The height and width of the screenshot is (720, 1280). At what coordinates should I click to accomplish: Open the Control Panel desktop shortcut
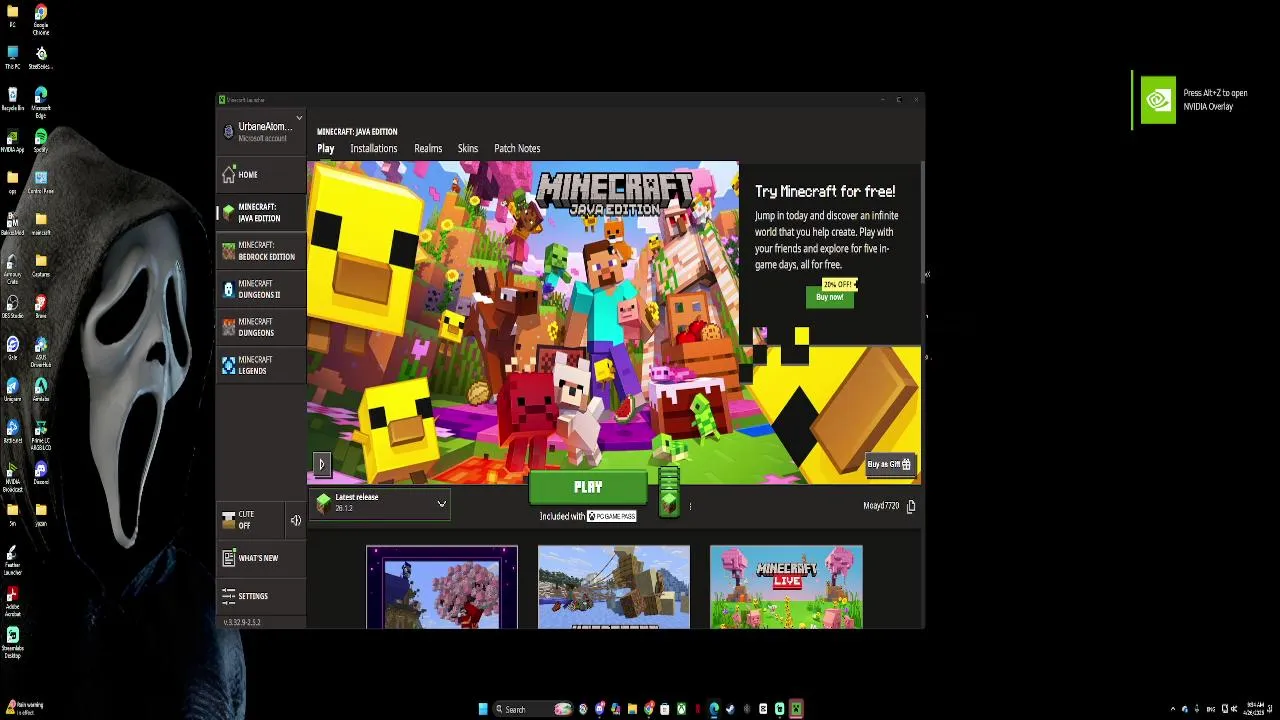[x=41, y=182]
